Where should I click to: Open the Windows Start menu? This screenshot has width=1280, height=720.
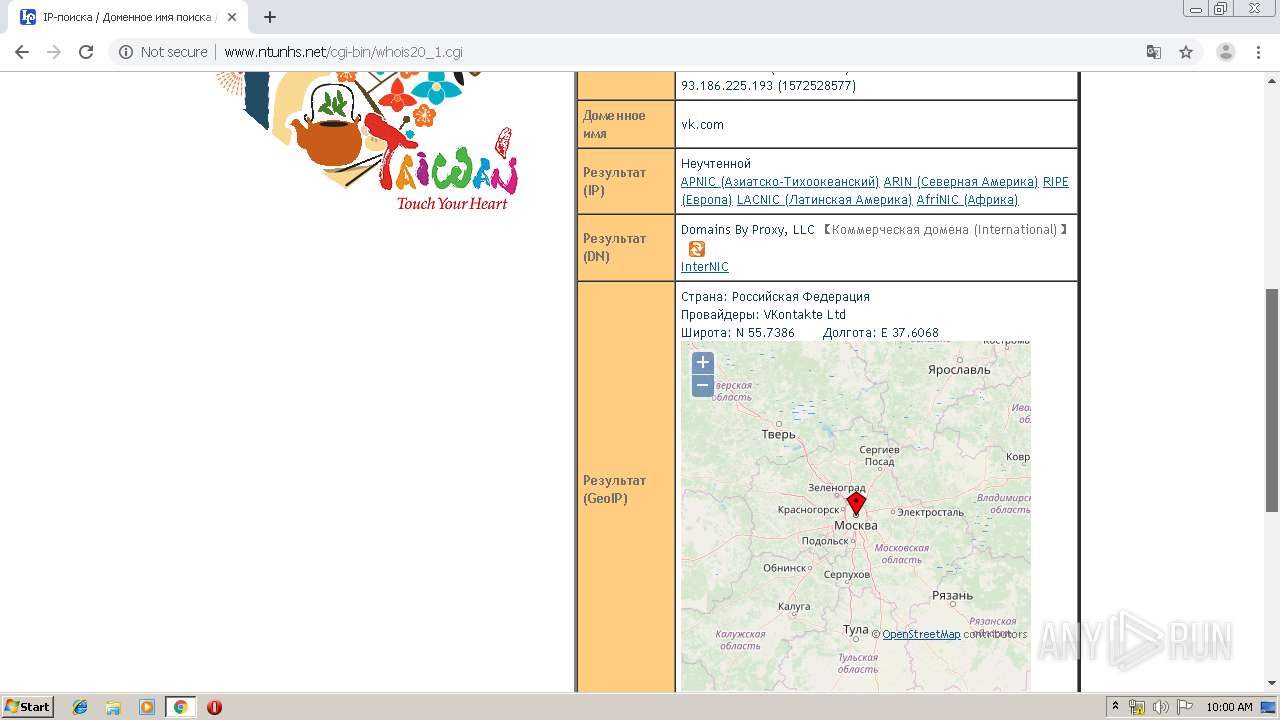[x=27, y=707]
